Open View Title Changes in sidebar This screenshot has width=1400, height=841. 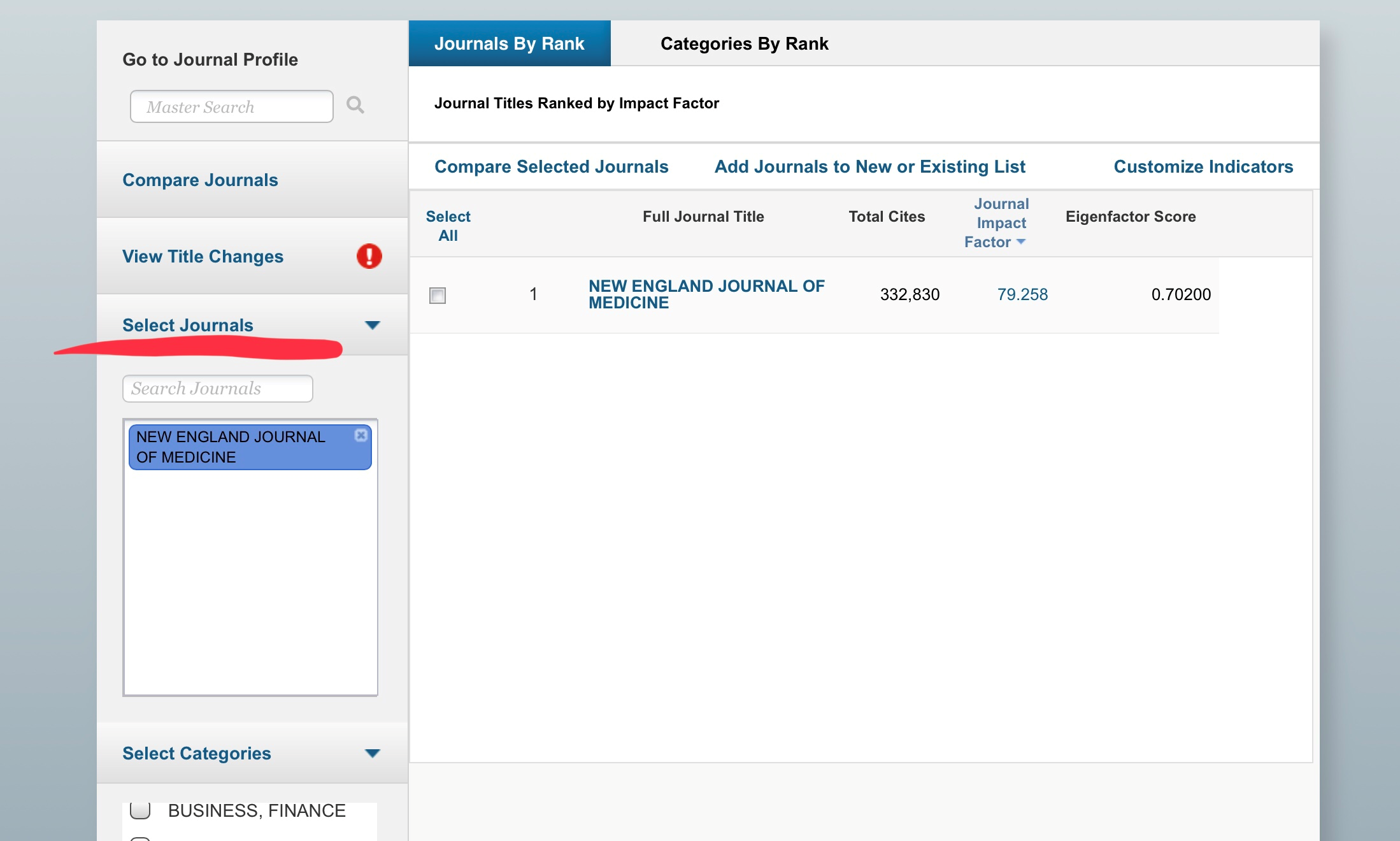tap(203, 256)
